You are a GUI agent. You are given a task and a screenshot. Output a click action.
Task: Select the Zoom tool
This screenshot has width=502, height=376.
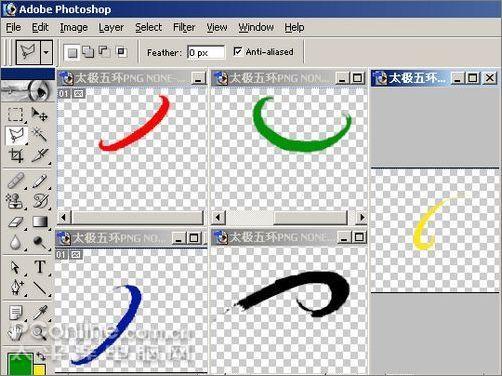(40, 333)
